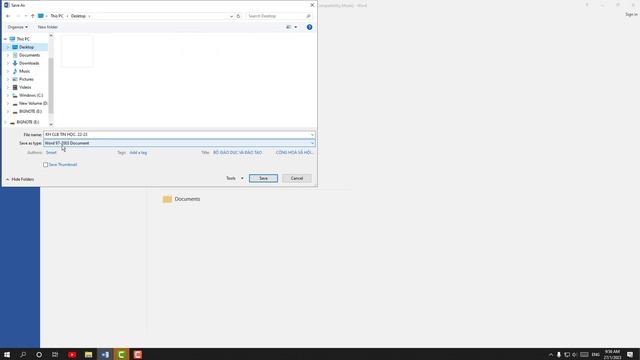Image resolution: width=640 pixels, height=360 pixels.
Task: Refresh the Desktop folder listing
Action: point(238,16)
